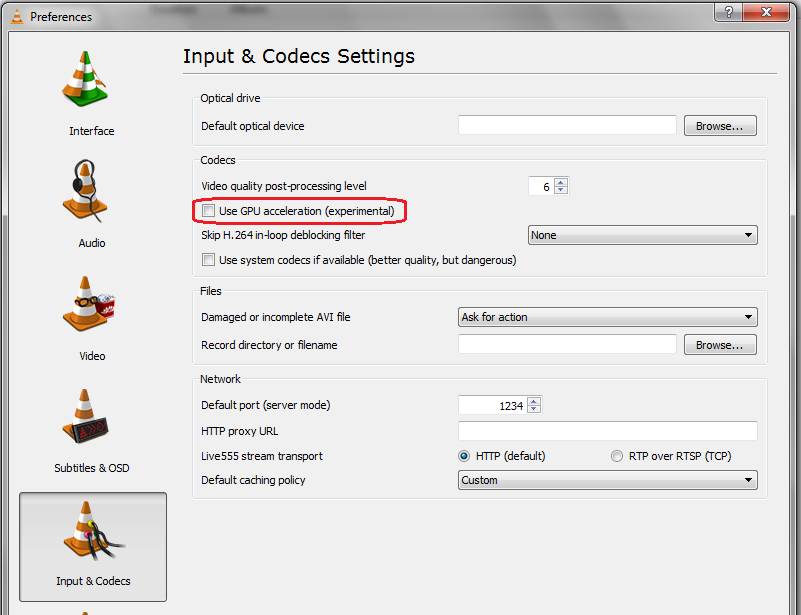Select HTTP (default) stream transport radio
The width and height of the screenshot is (801, 615).
tap(464, 456)
